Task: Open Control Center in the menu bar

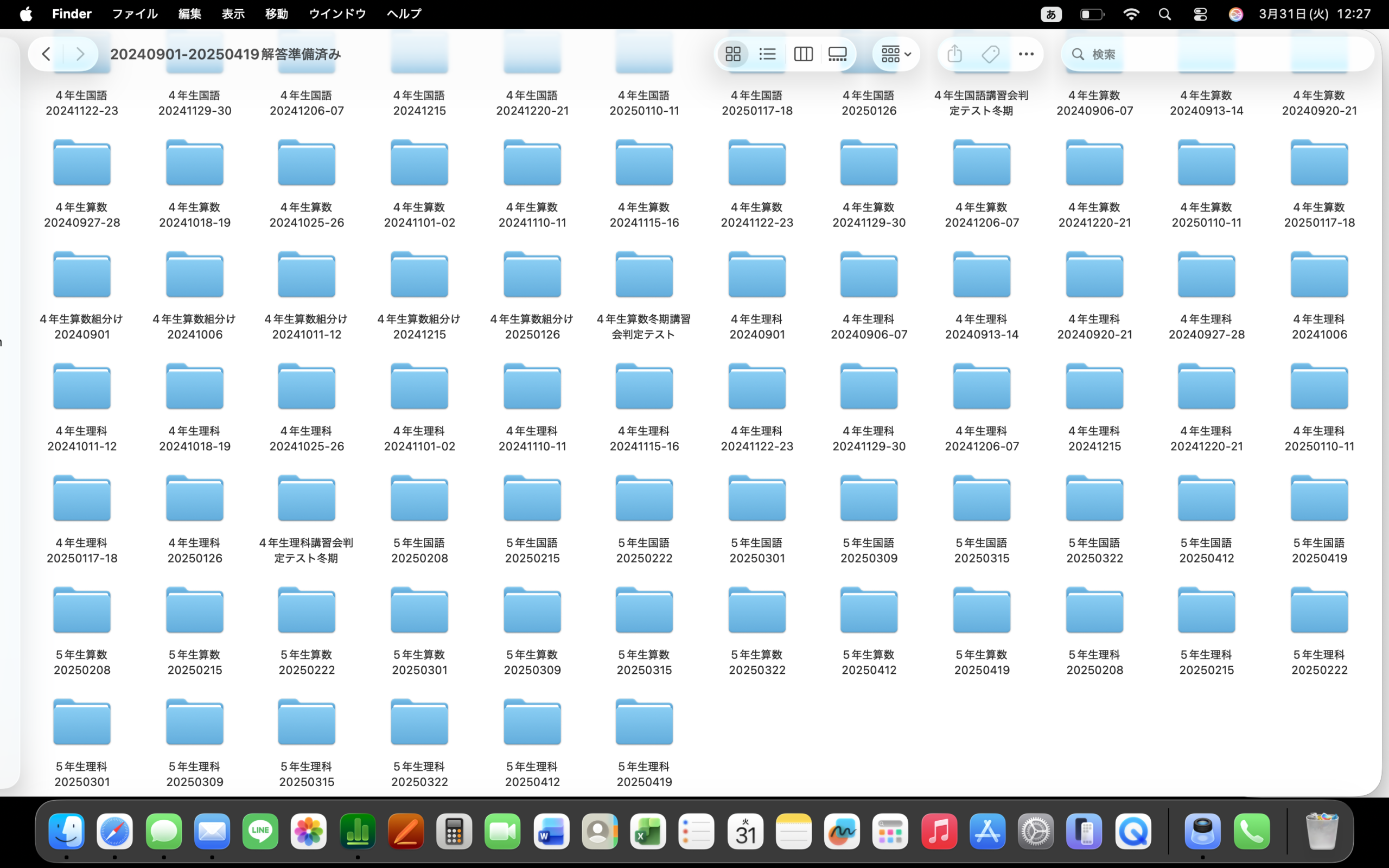Action: (1200, 14)
